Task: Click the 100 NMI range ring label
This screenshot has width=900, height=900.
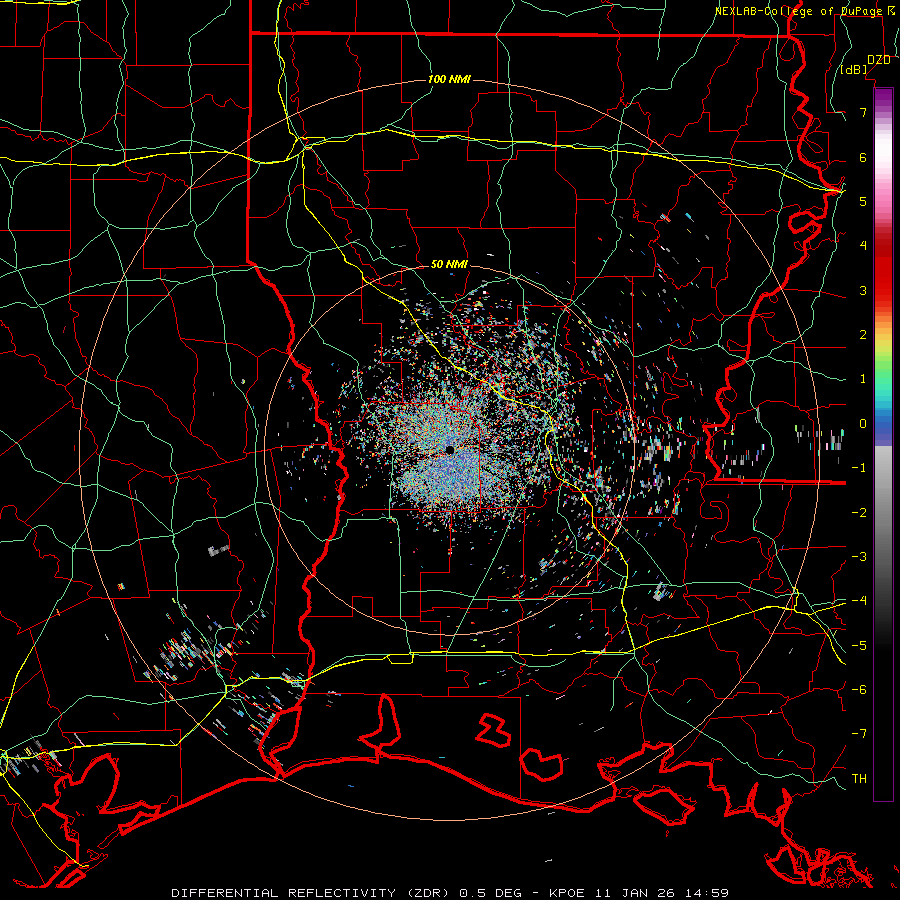Action: (x=449, y=79)
